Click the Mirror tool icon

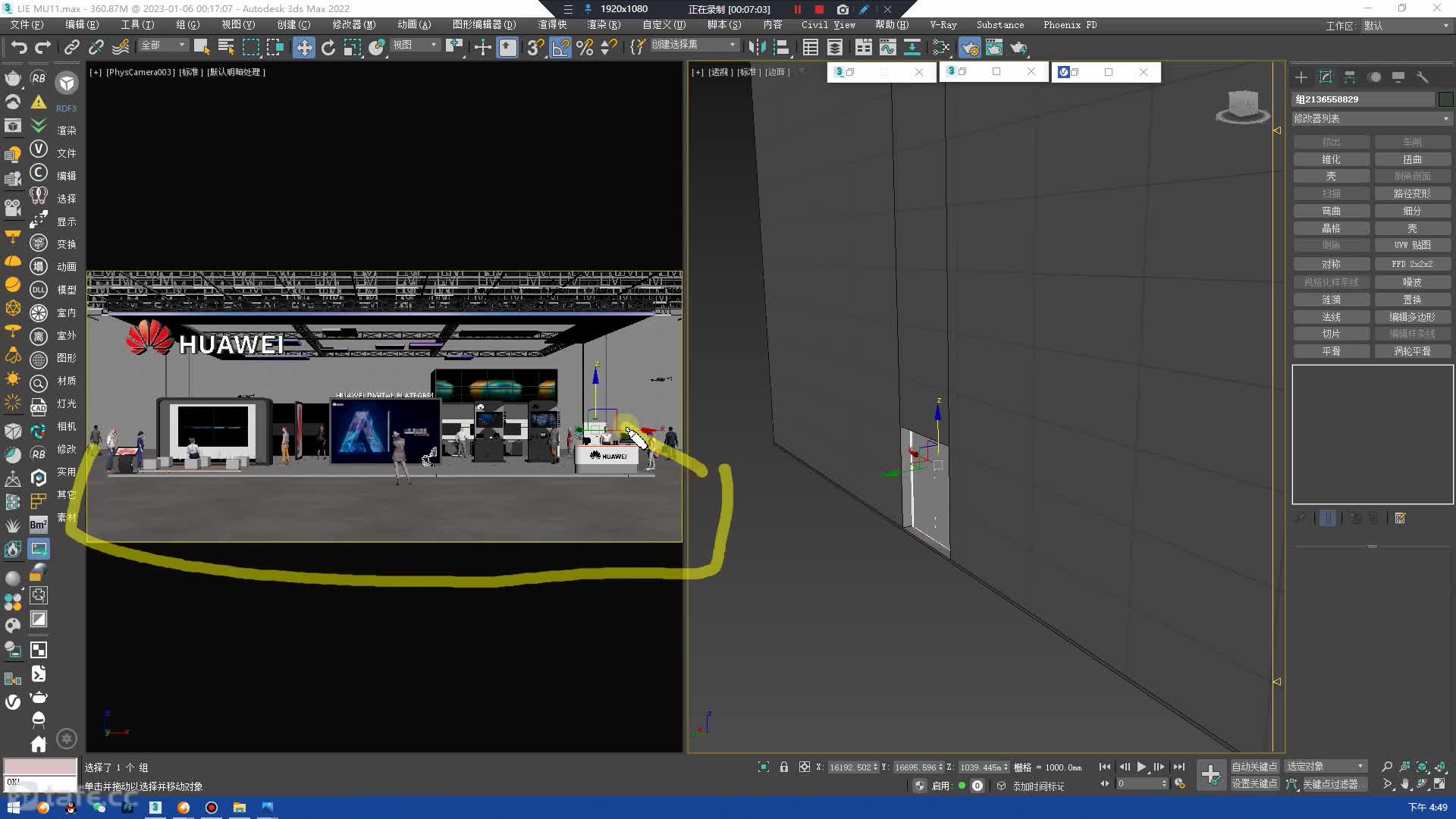tap(757, 48)
